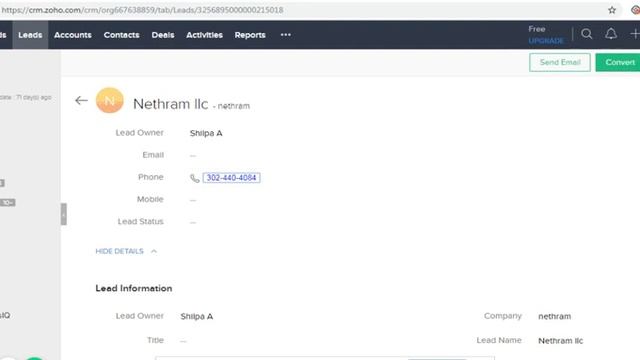Screen dimensions: 640x360
Task: Open the more modules ellipsis menu
Action: (286, 35)
